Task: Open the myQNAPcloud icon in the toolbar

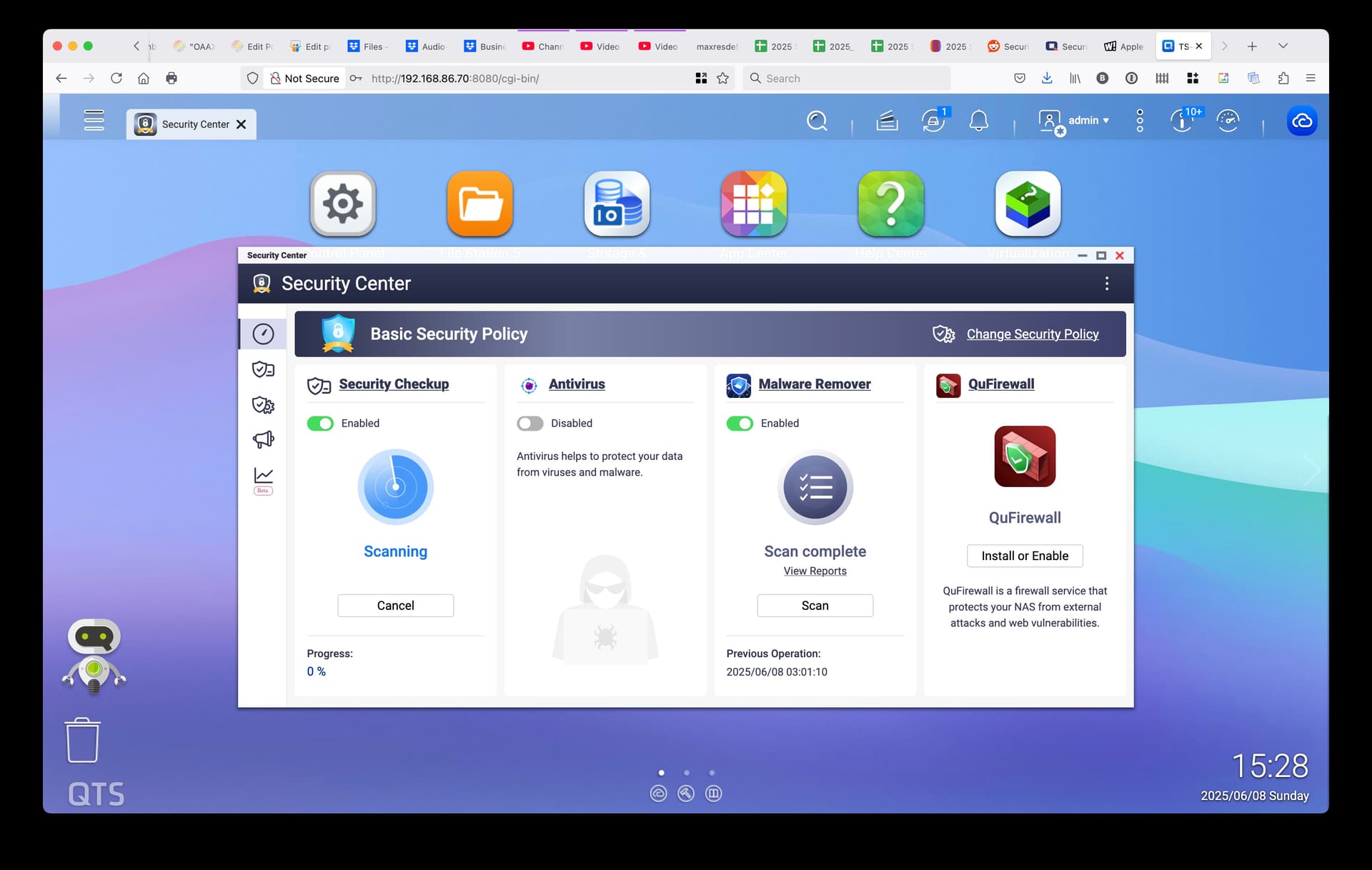Action: coord(1302,121)
